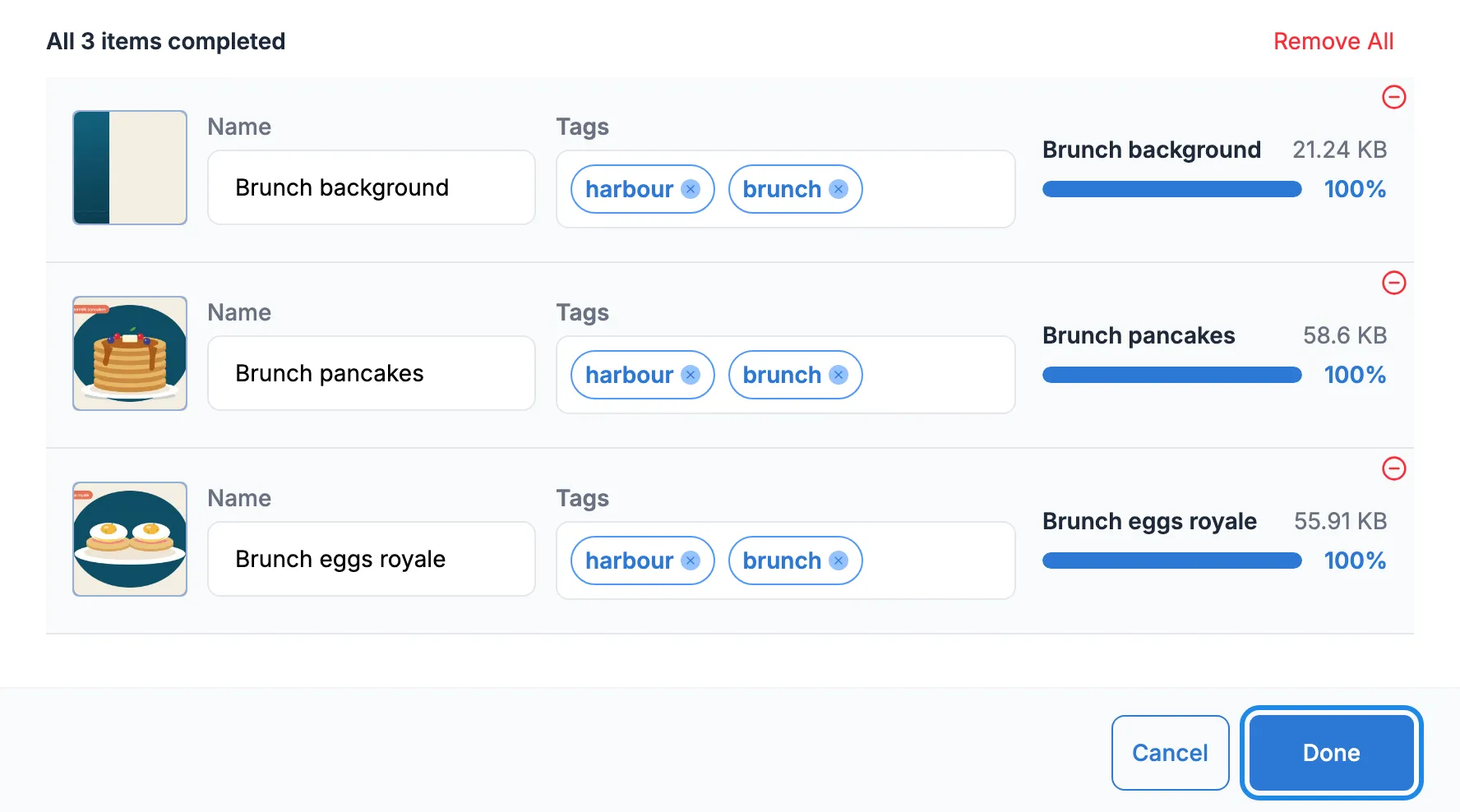Edit the Brunch pancakes name field
This screenshot has height=812, width=1460.
372,373
